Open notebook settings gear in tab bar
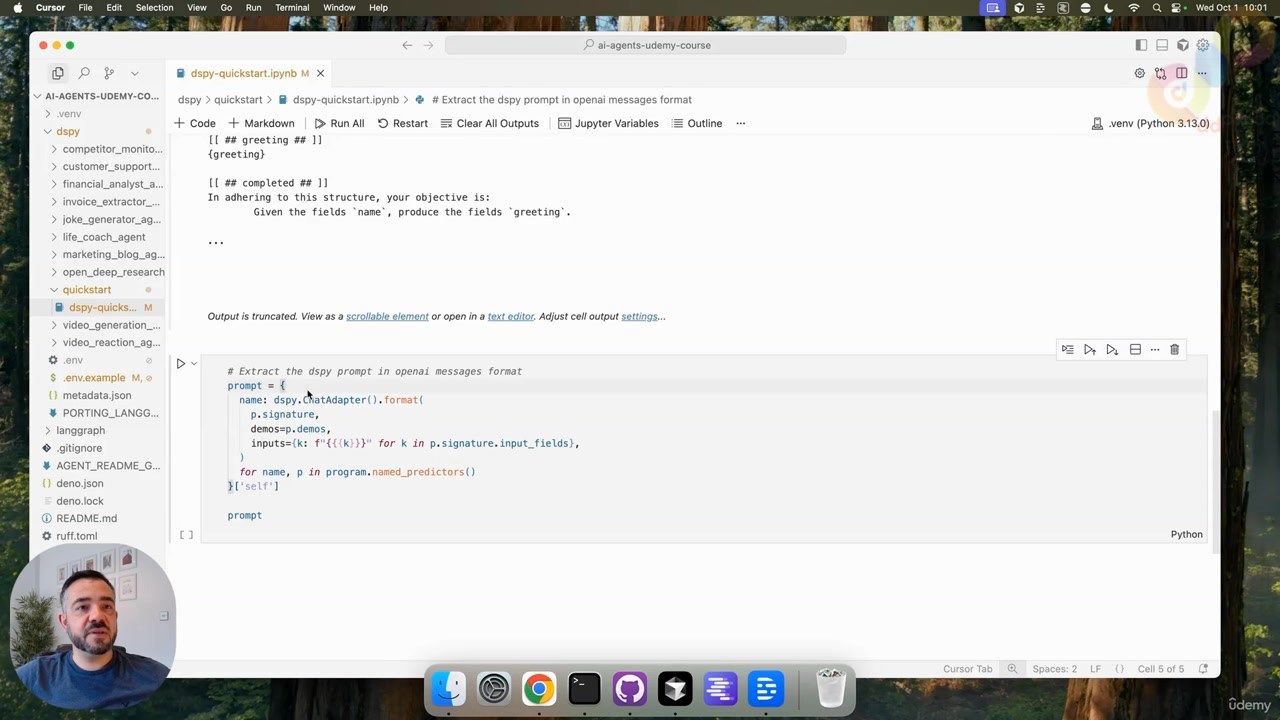This screenshot has height=720, width=1280. point(1139,73)
